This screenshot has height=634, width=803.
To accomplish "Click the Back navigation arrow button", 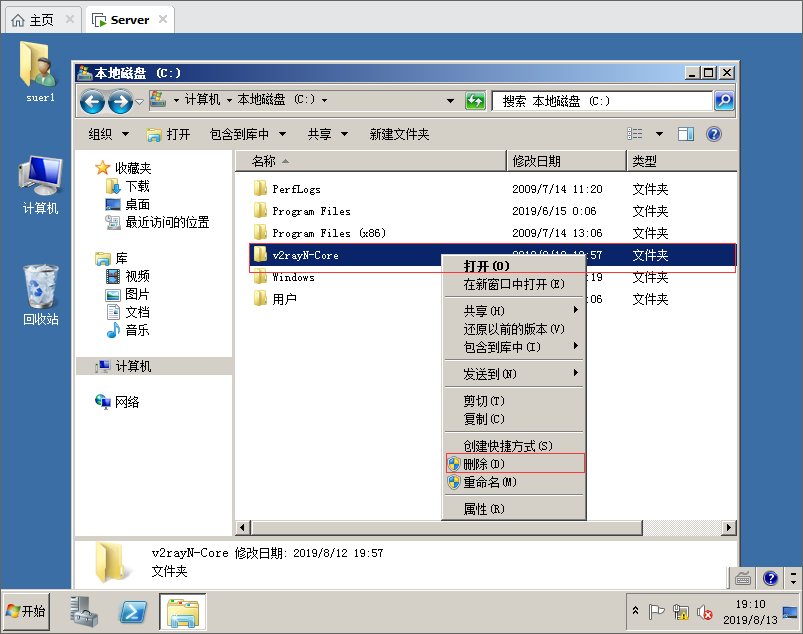I will (92, 101).
